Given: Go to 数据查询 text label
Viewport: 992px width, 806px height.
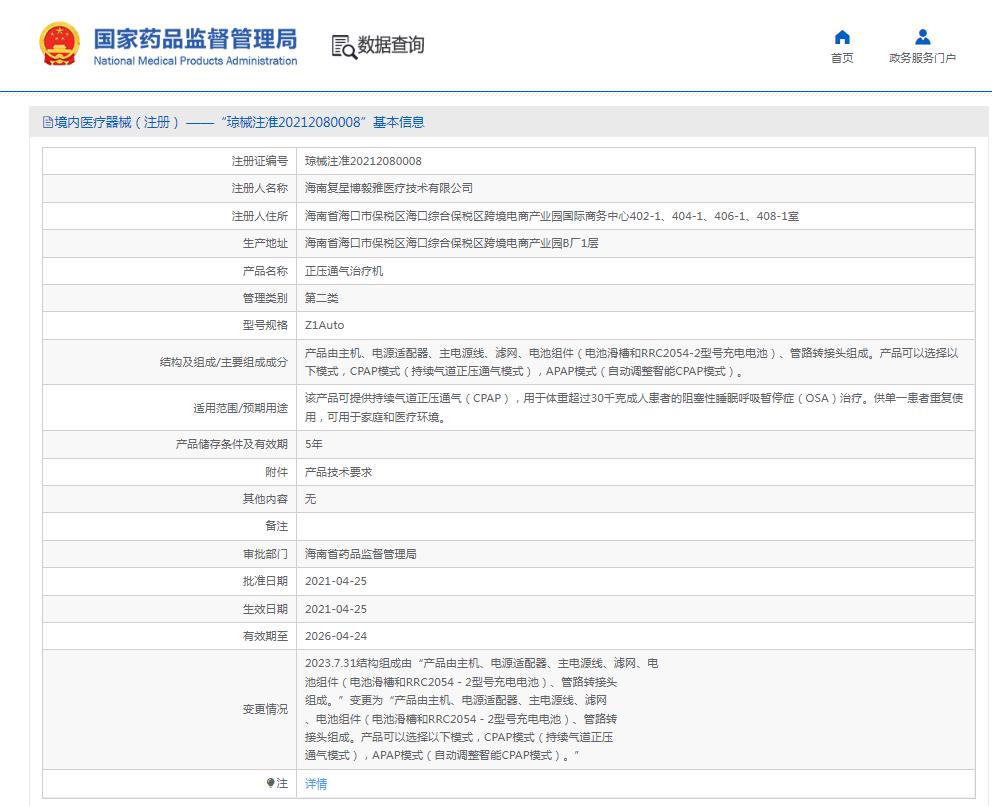Looking at the screenshot, I should pyautogui.click(x=391, y=45).
